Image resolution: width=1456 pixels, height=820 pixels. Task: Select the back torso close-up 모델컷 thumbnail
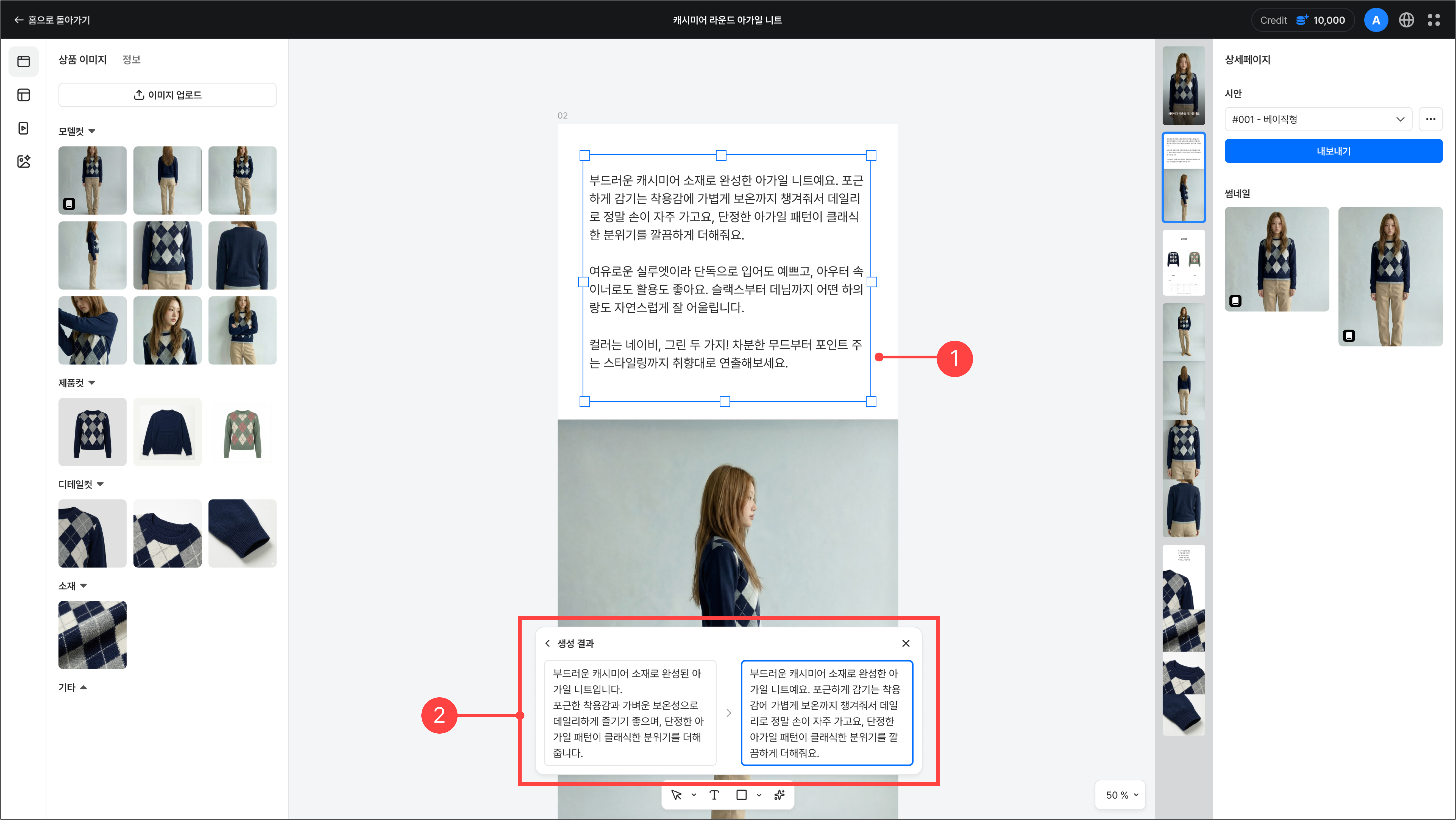(x=242, y=255)
